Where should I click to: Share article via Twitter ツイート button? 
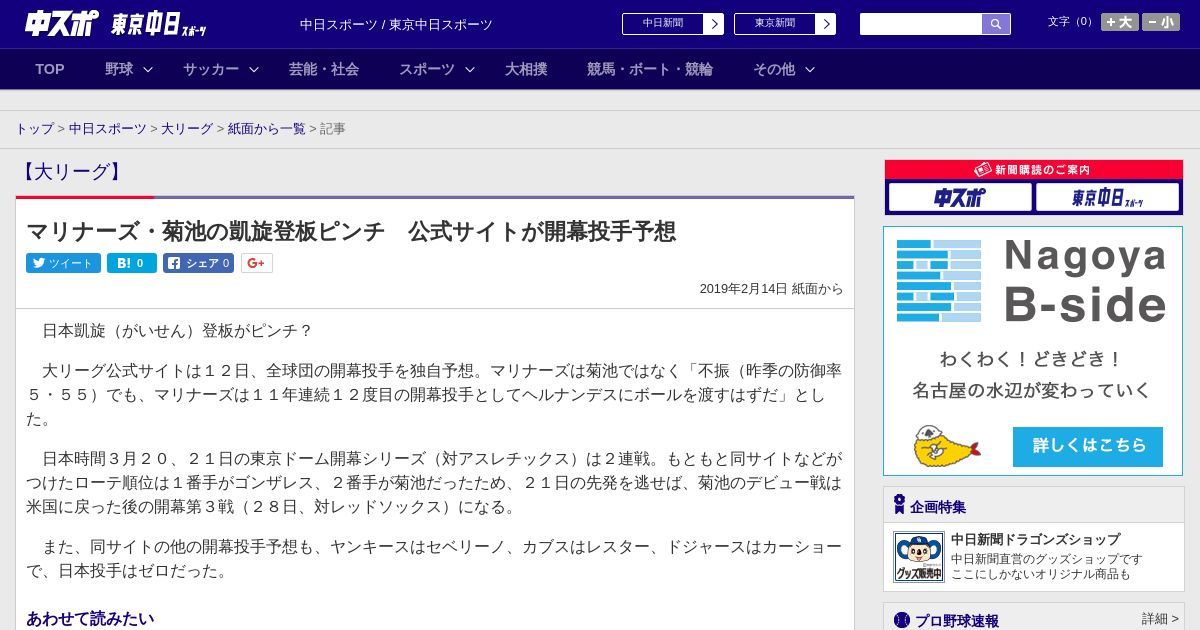(x=63, y=263)
